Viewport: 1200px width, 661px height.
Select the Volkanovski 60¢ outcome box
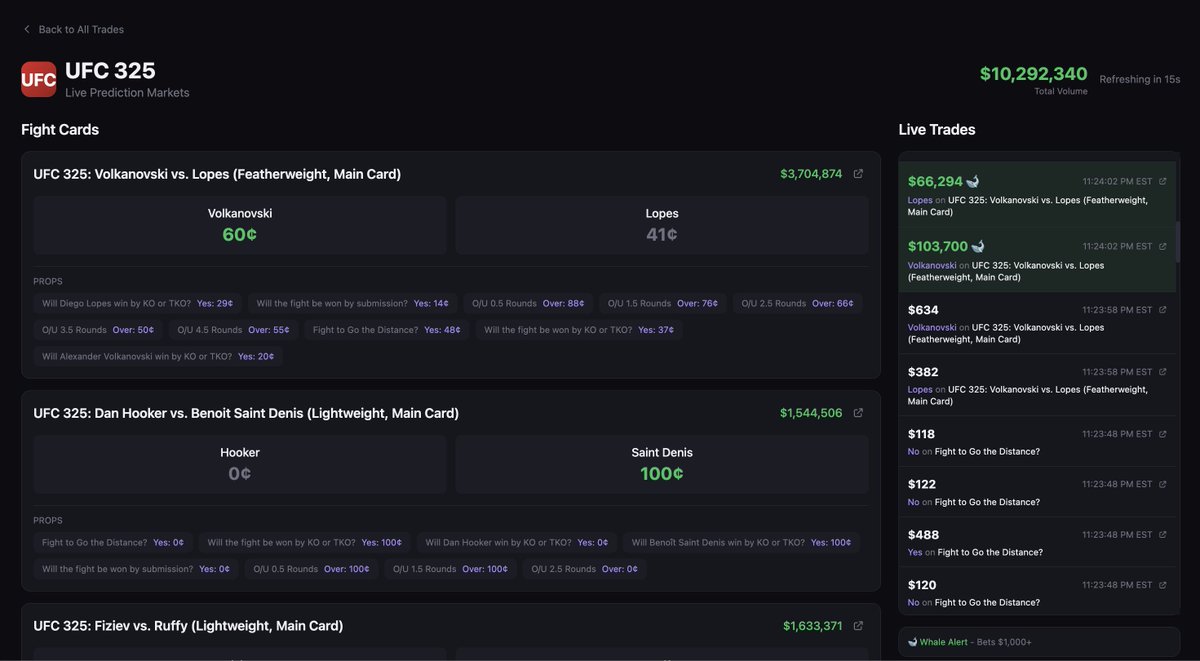coord(240,225)
